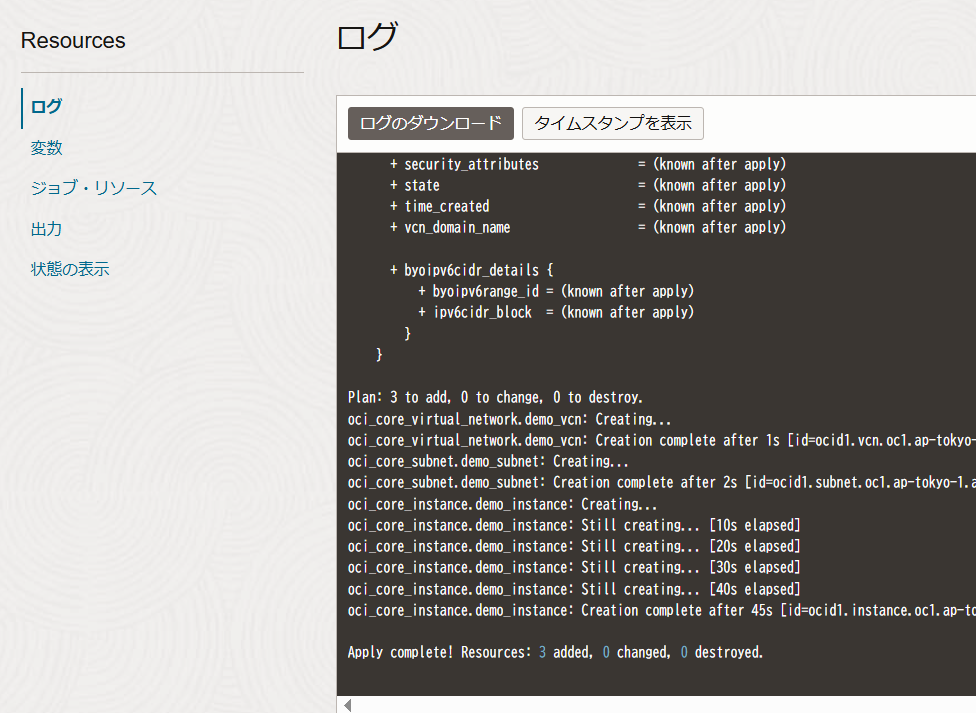Image resolution: width=976 pixels, height=713 pixels.
Task: Open 状態の表示 link
Action: [70, 269]
